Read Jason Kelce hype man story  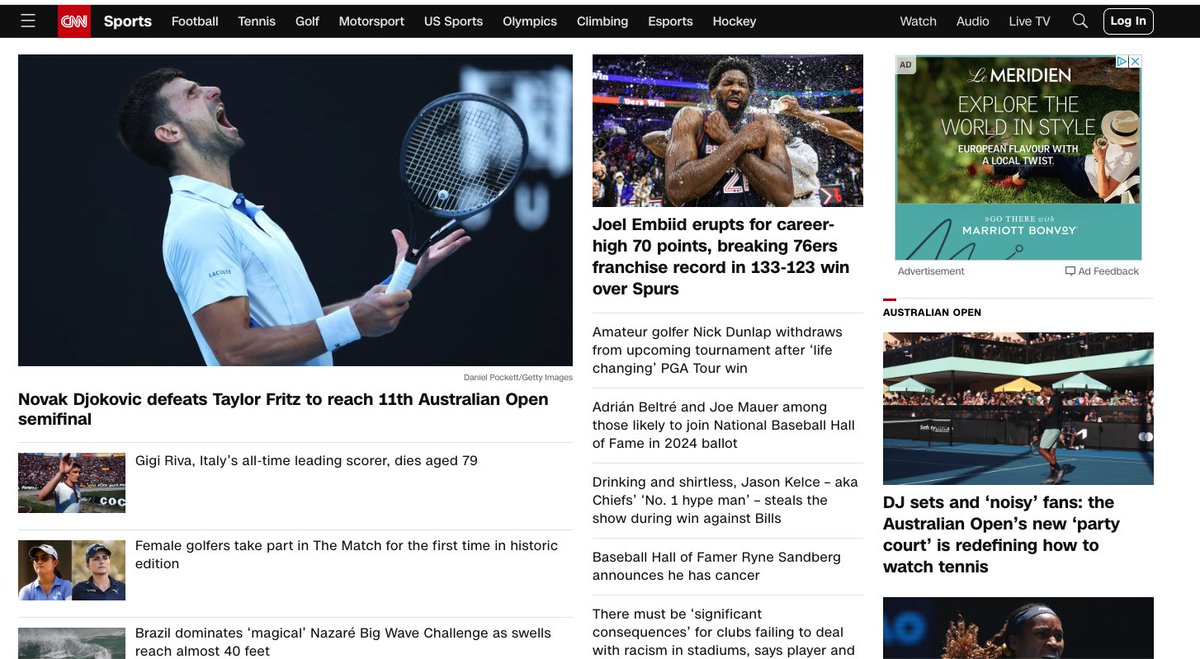tap(725, 500)
